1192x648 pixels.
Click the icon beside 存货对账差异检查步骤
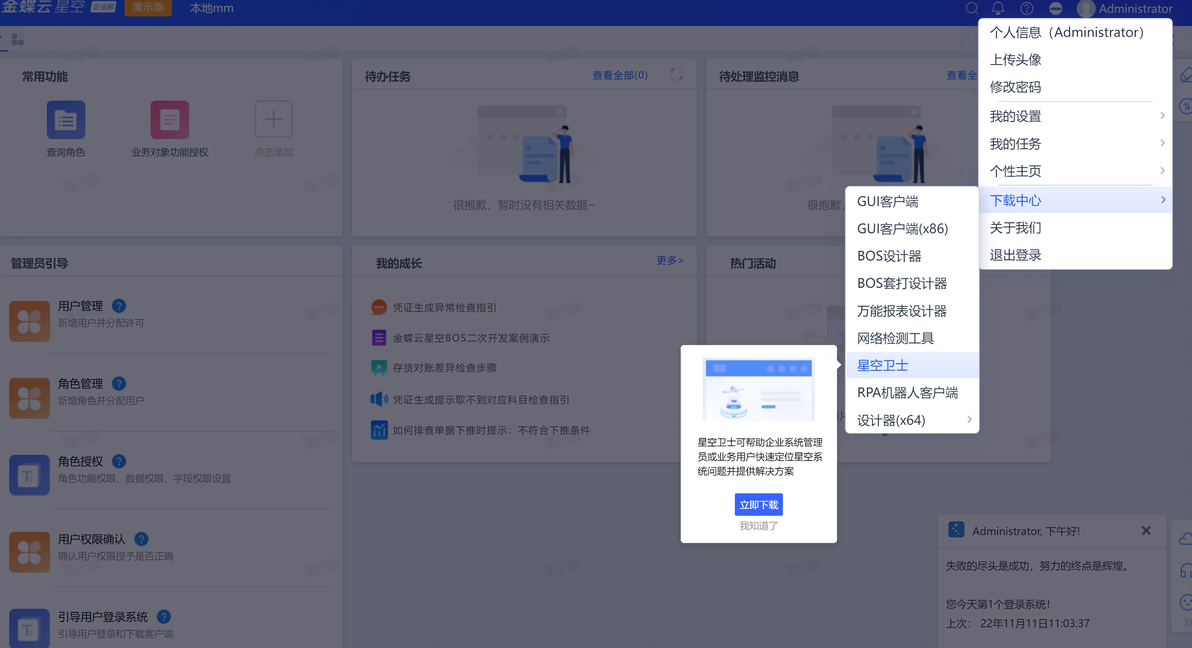point(379,367)
